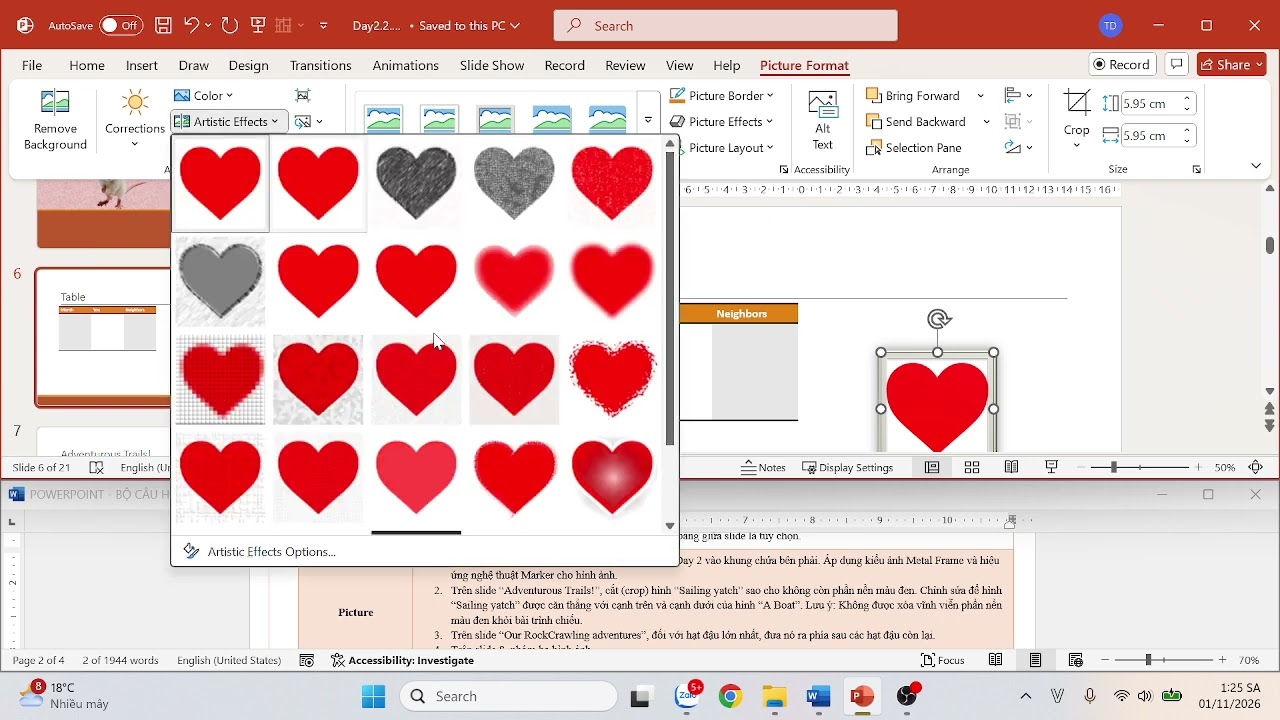Click the Send Backward button
Screen dimensions: 1280x720
pos(916,122)
